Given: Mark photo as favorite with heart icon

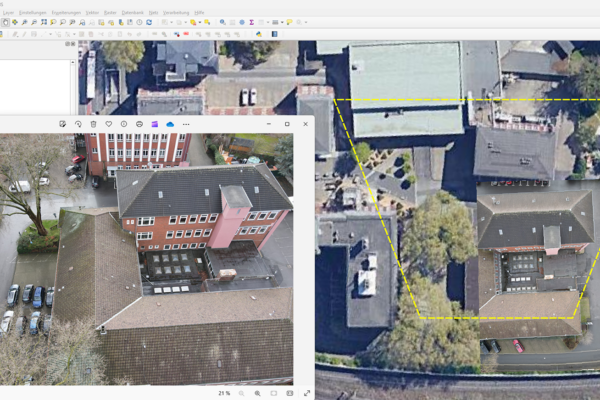Looking at the screenshot, I should (x=109, y=124).
